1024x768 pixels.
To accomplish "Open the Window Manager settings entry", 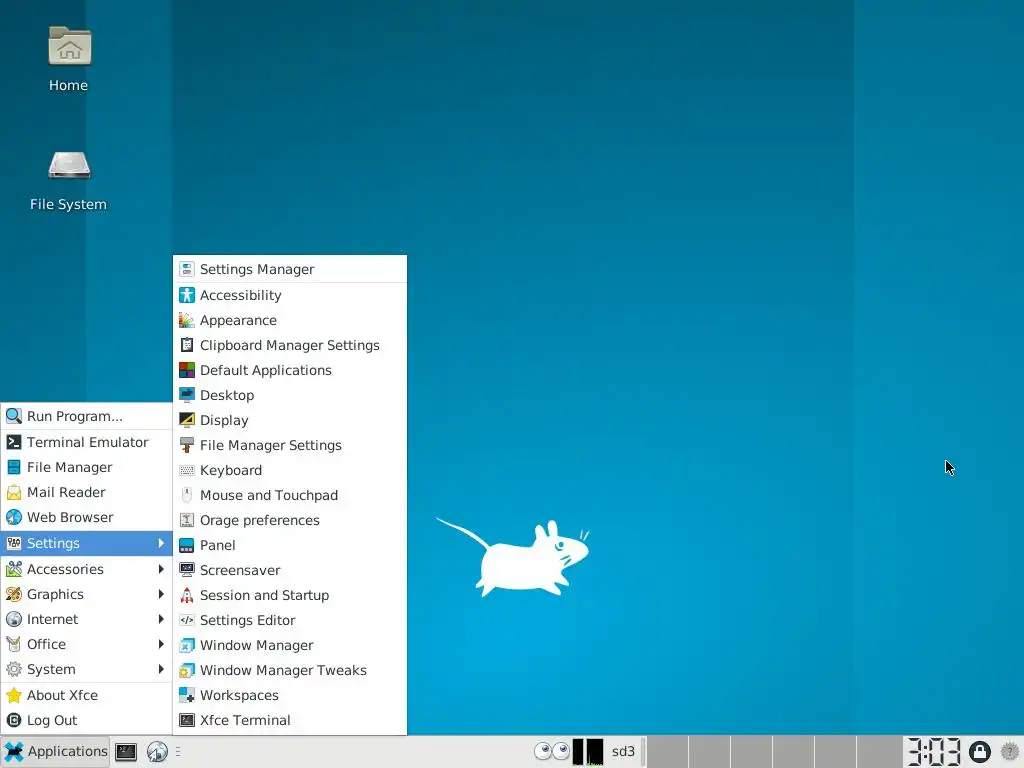I will click(x=290, y=645).
